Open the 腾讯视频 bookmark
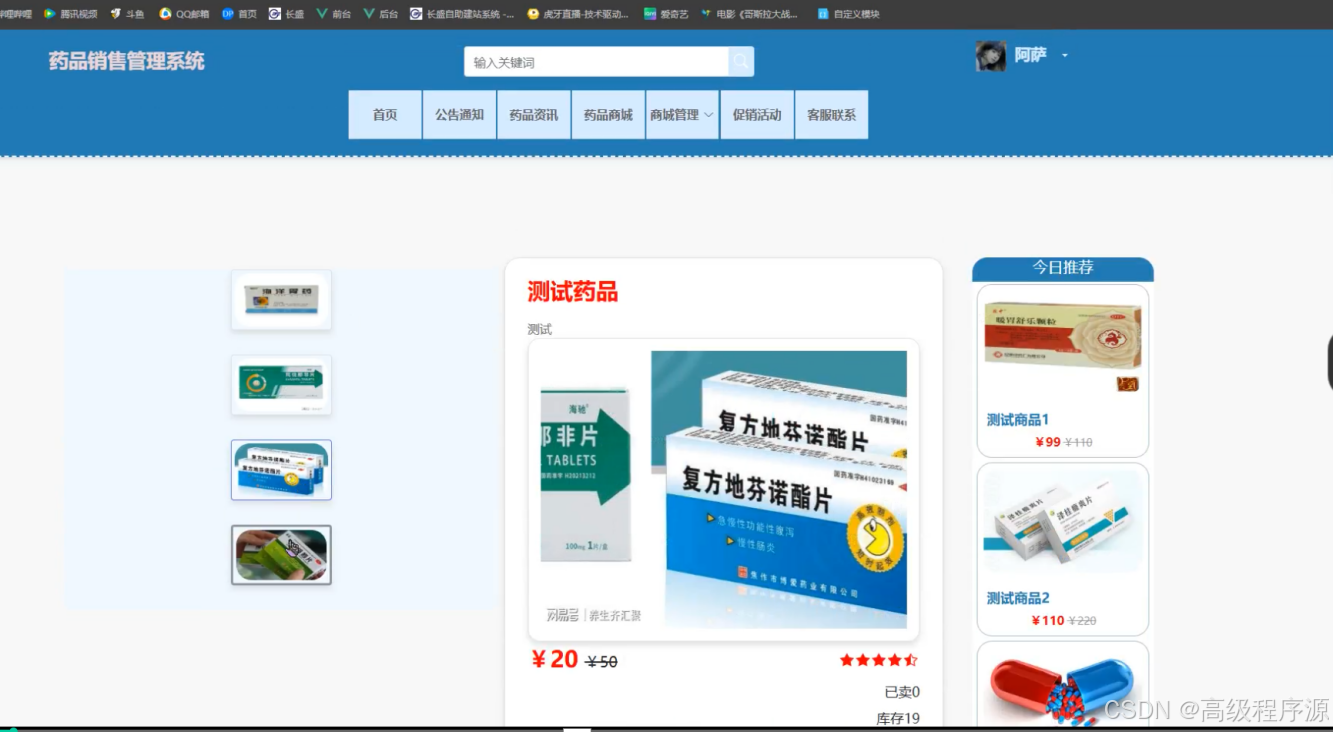This screenshot has width=1333, height=732. [71, 14]
